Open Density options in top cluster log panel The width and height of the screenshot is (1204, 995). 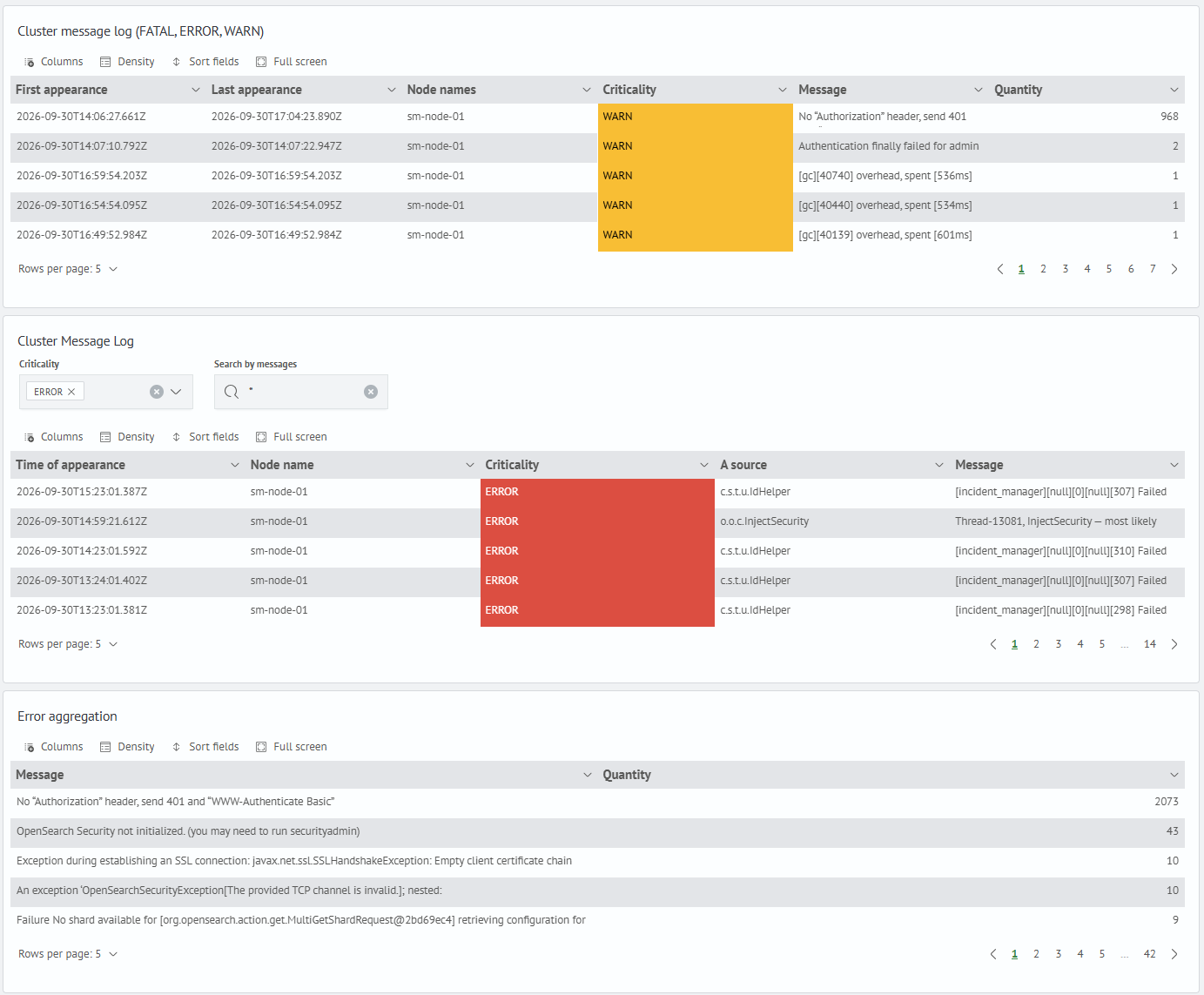pos(127,62)
